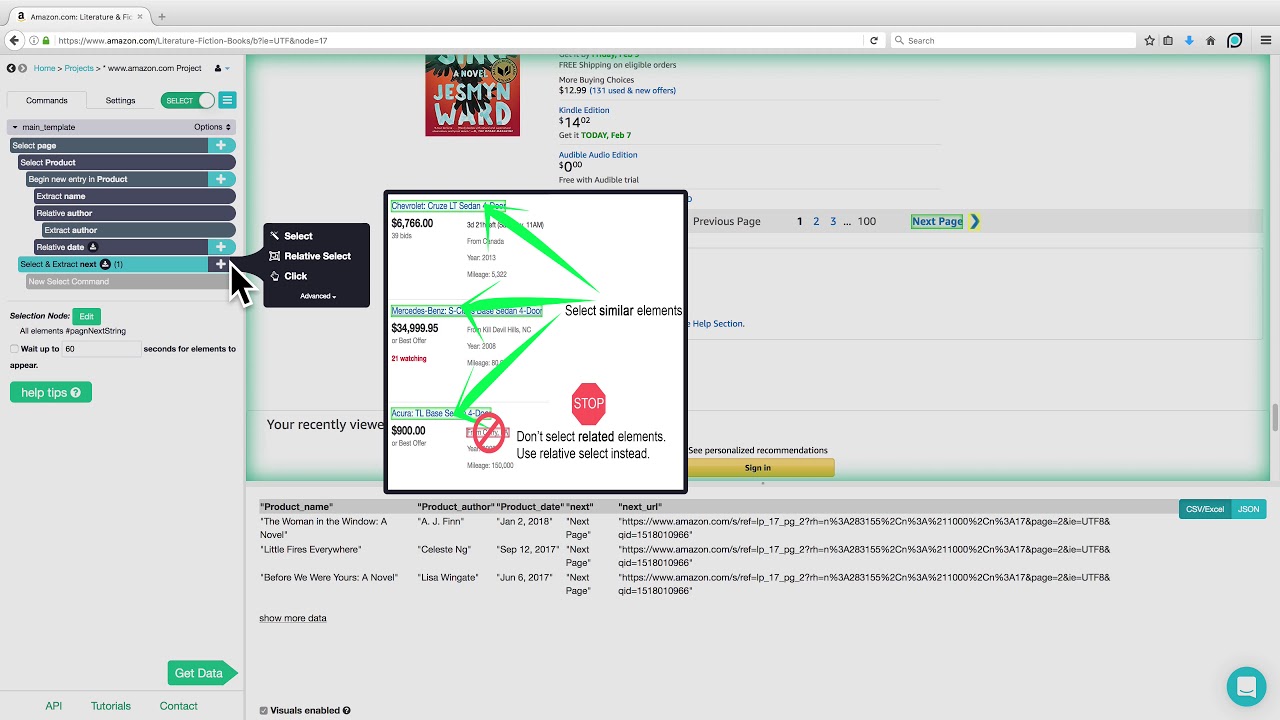Viewport: 1280px width, 720px height.
Task: Open the blue downloads arrow icon
Action: tap(1189, 41)
